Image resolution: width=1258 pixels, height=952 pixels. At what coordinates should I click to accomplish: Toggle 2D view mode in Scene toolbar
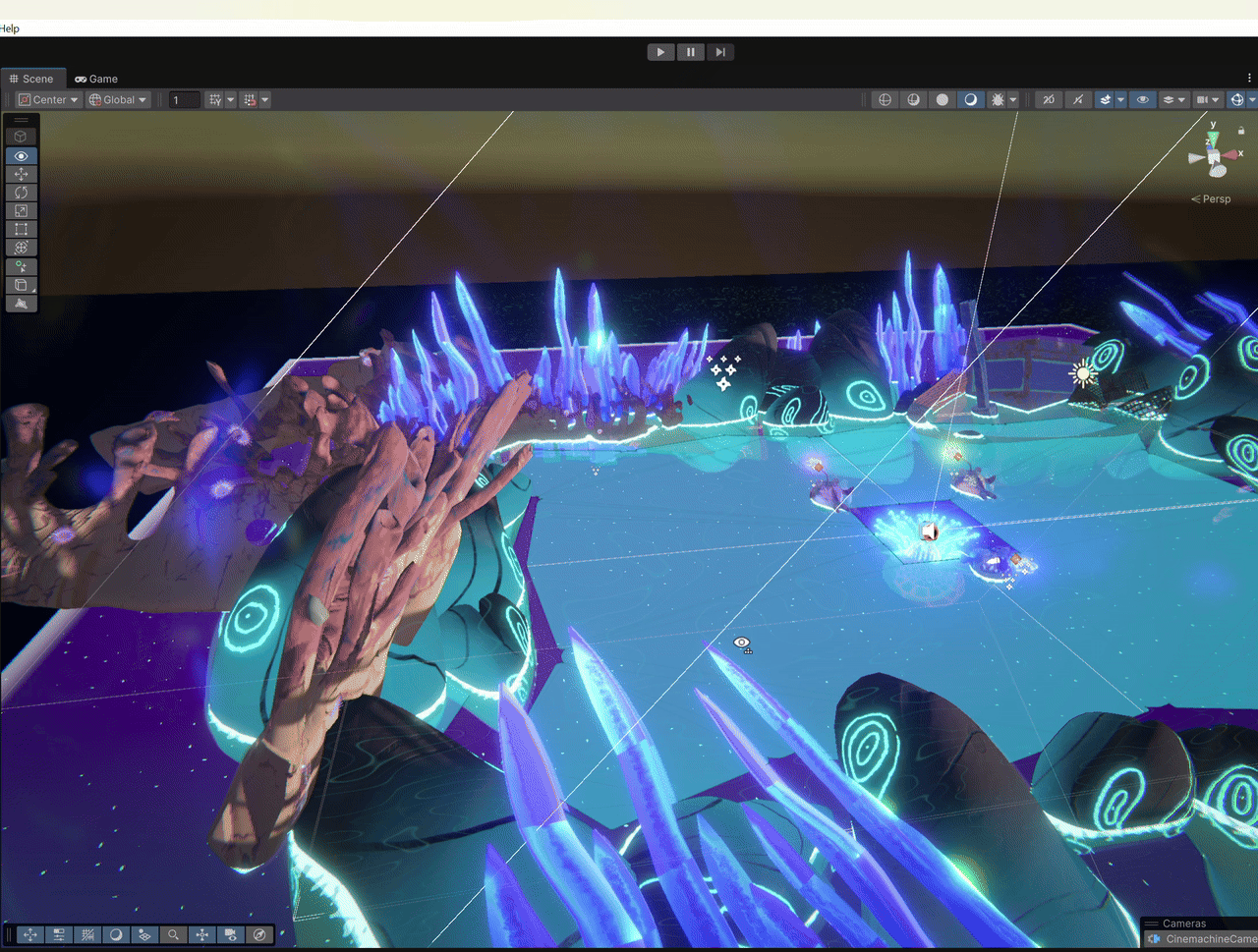pyautogui.click(x=1049, y=100)
